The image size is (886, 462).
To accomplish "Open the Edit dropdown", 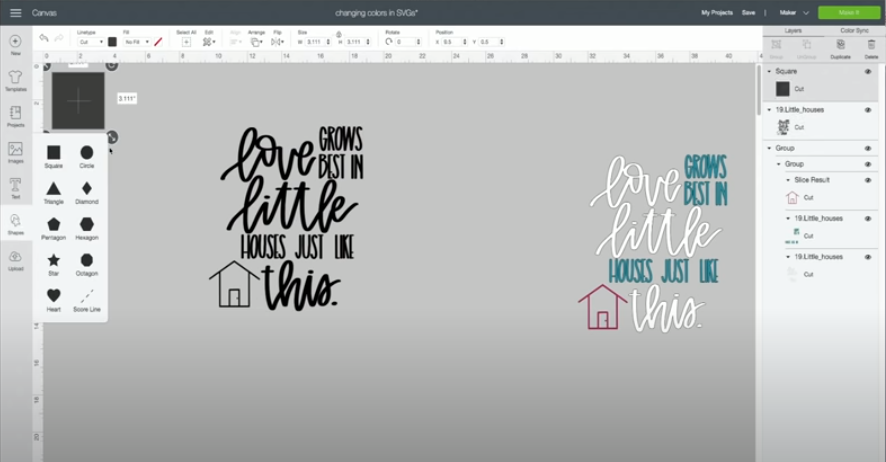I will [209, 42].
